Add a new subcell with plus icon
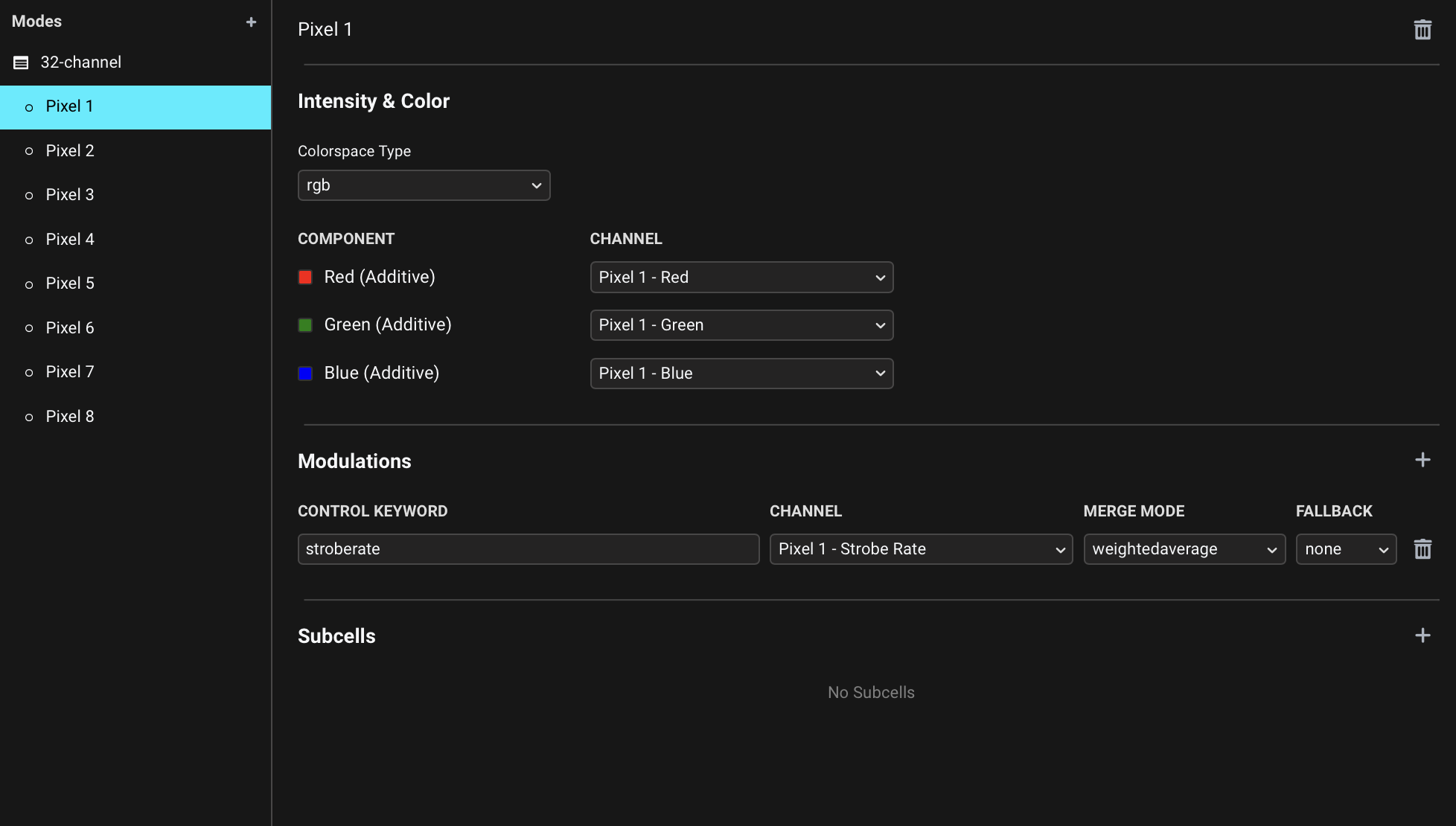Viewport: 1456px width, 826px height. pos(1423,635)
